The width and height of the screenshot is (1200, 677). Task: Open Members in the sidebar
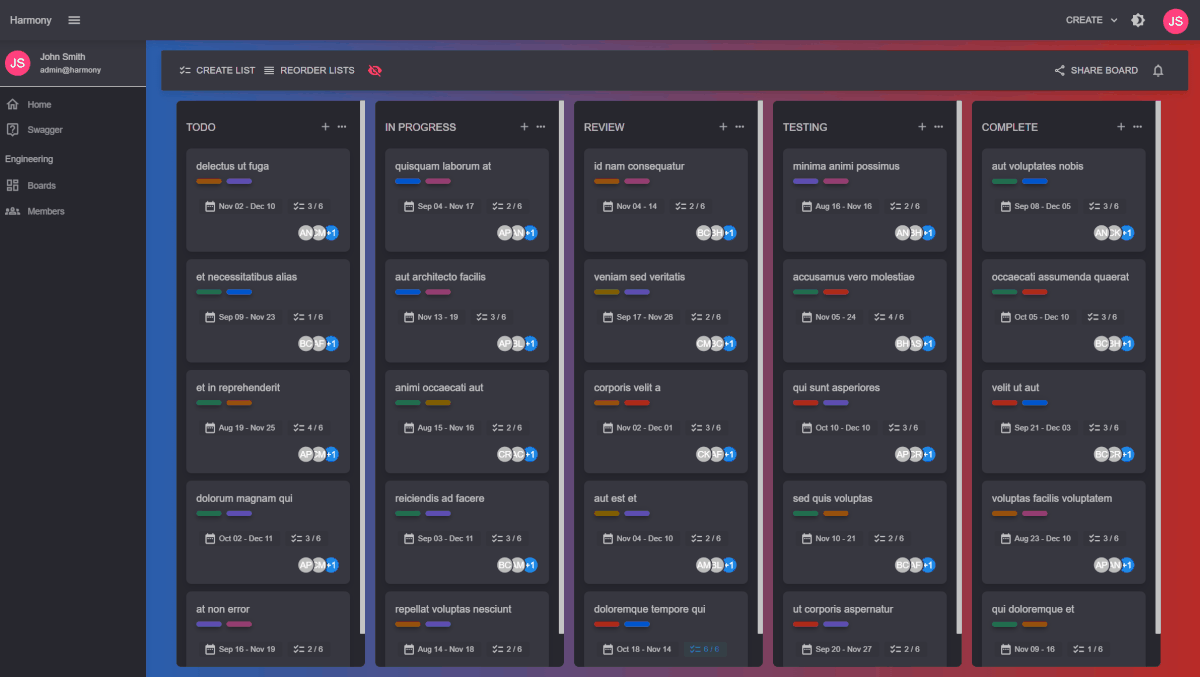(x=45, y=212)
